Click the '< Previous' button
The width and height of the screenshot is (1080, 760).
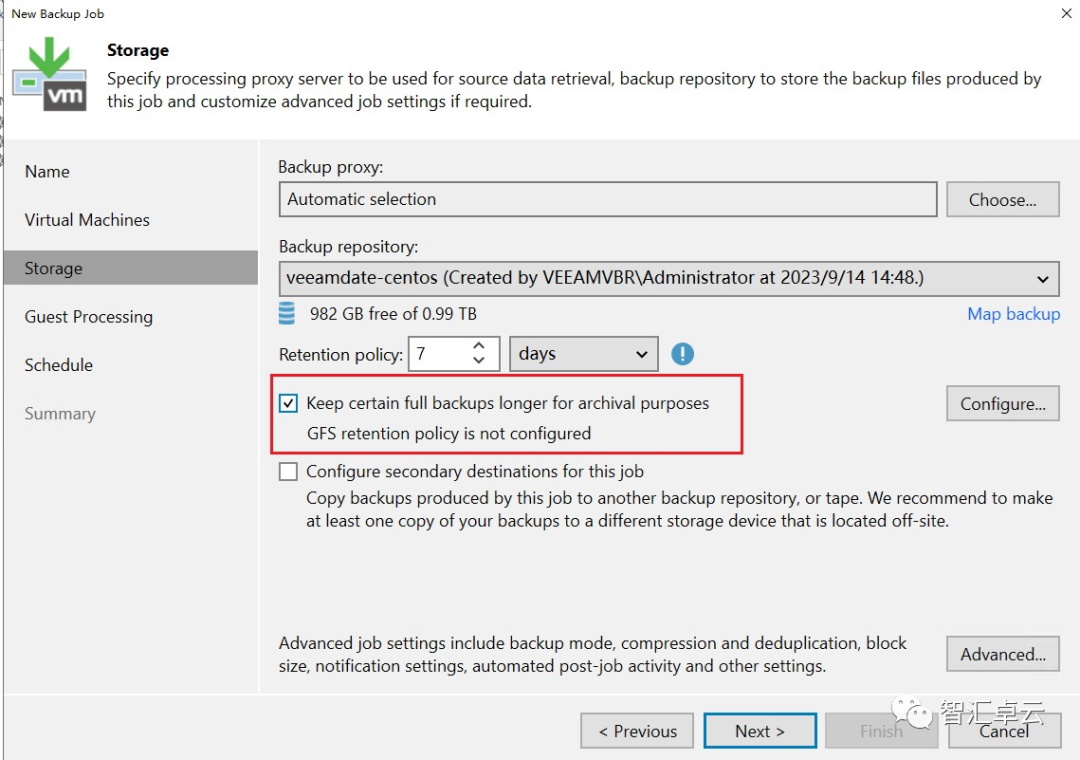(636, 730)
